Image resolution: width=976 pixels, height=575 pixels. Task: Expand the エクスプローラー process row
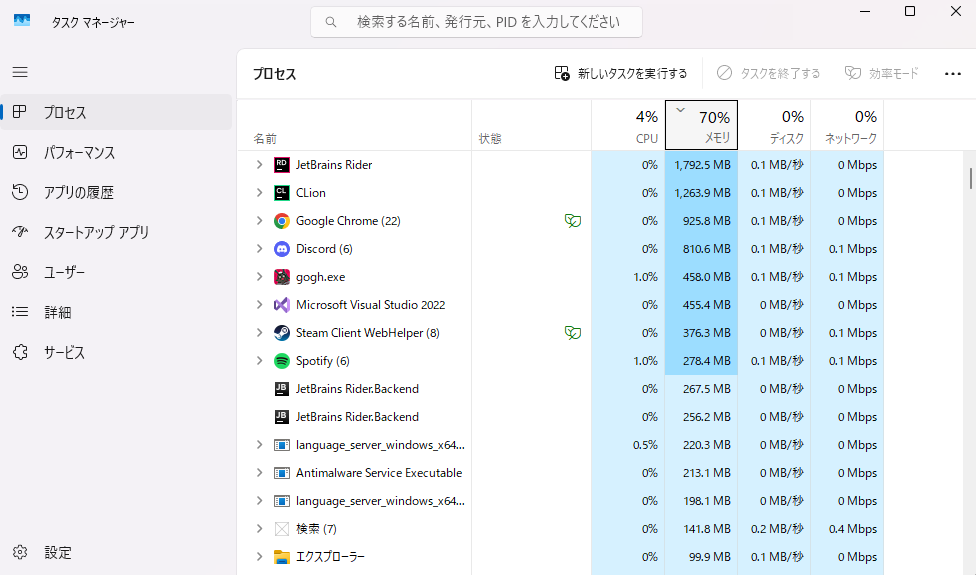tap(259, 557)
